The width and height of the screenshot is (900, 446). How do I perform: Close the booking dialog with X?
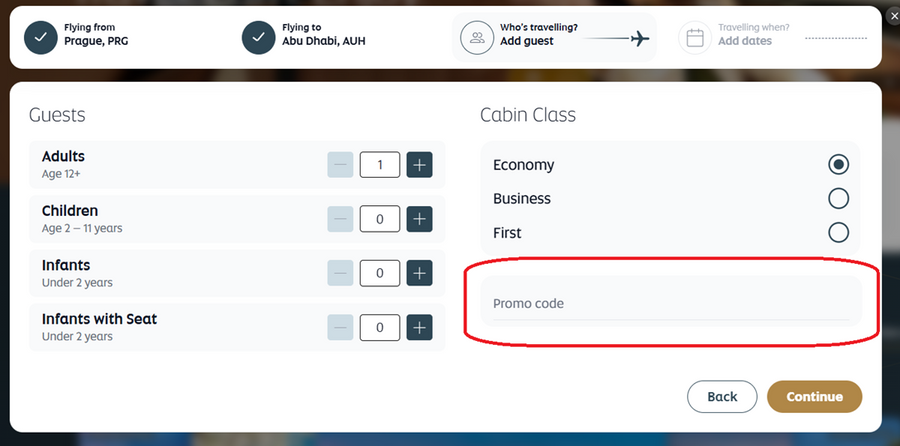point(892,15)
